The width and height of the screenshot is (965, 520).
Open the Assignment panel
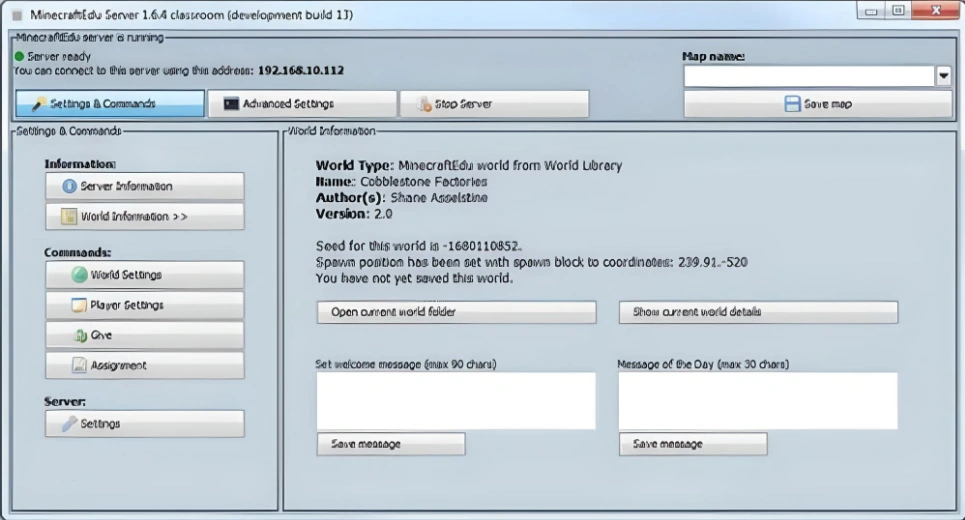[145, 365]
